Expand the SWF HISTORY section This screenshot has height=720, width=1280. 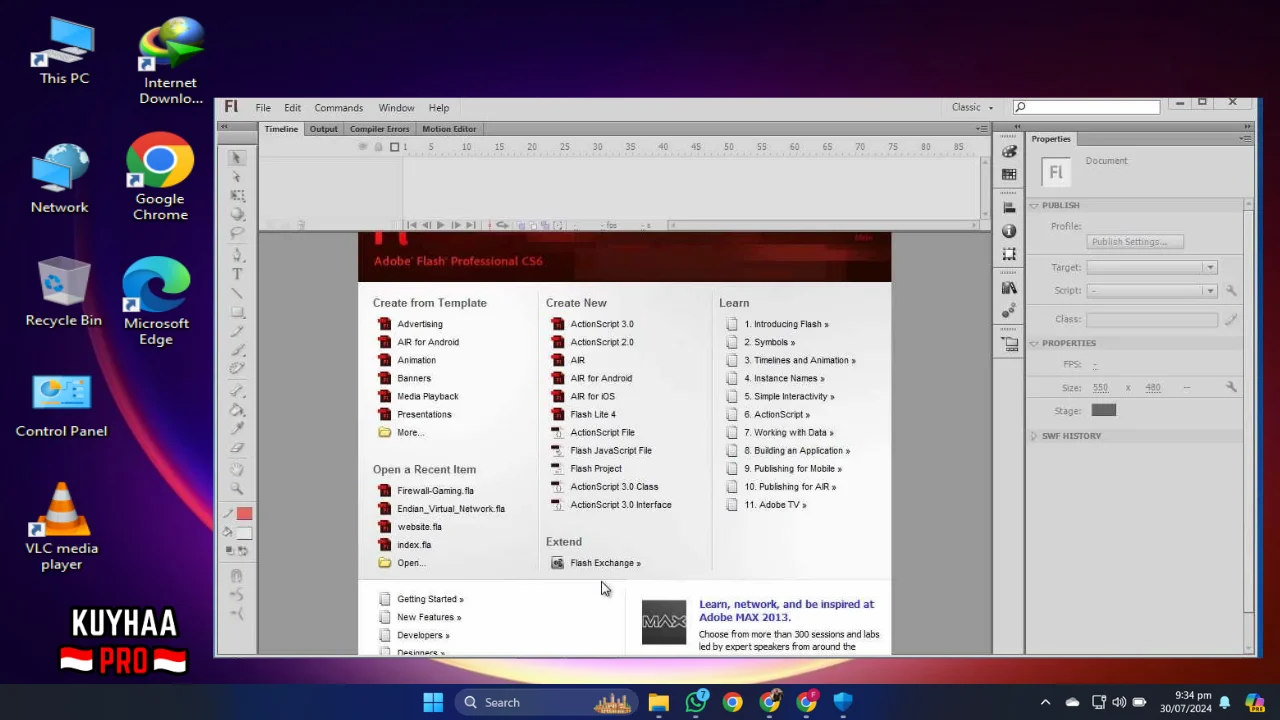pos(1034,436)
